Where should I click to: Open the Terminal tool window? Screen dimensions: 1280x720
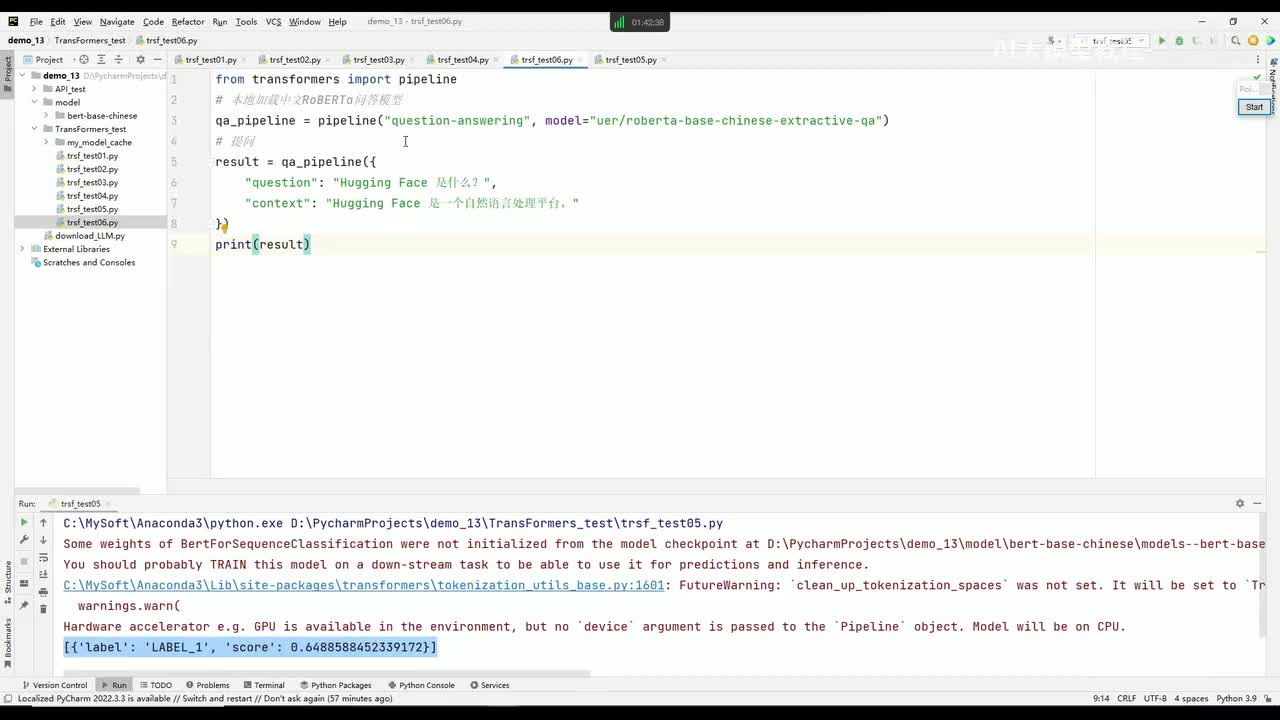[263, 685]
